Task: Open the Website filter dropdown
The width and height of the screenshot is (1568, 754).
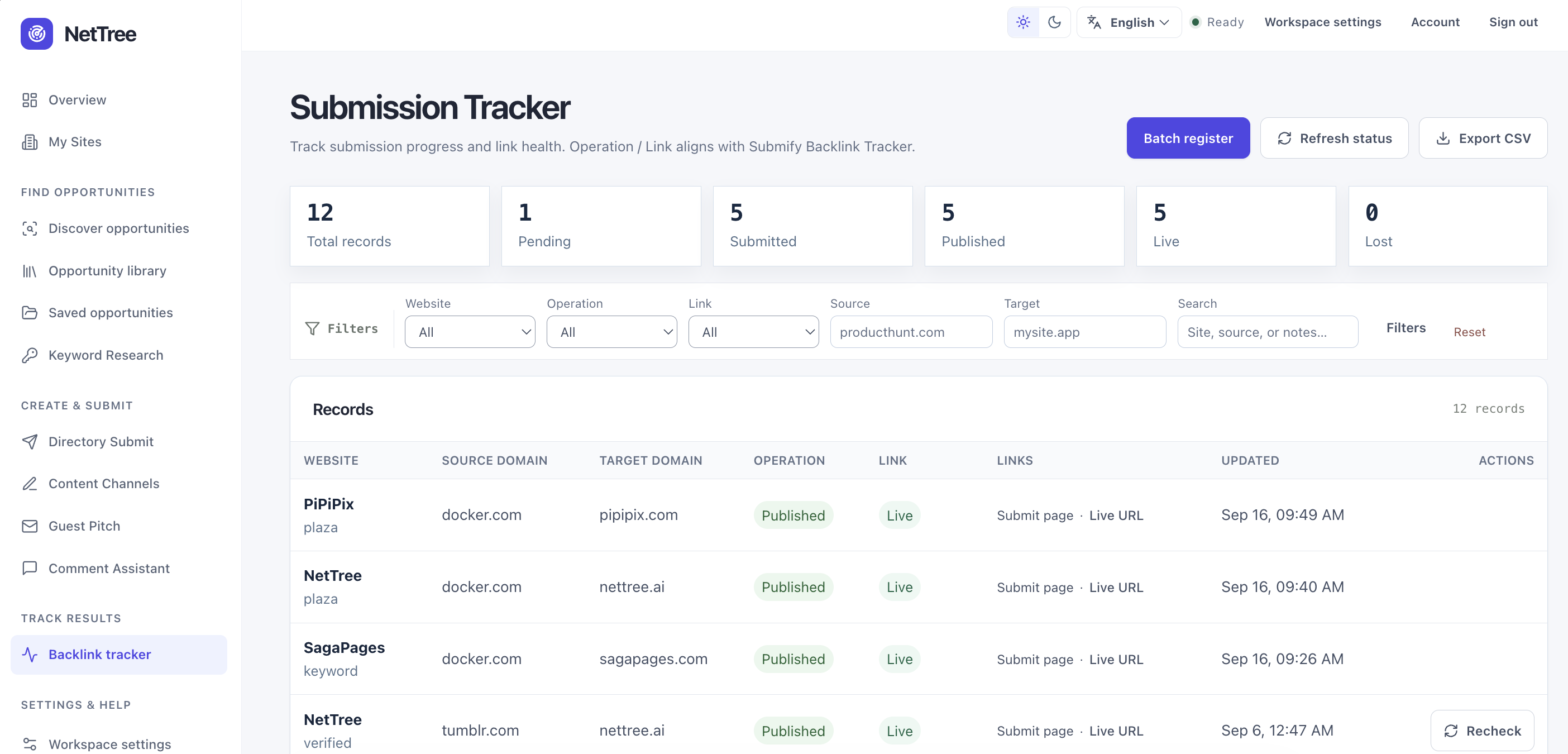Action: click(x=469, y=332)
